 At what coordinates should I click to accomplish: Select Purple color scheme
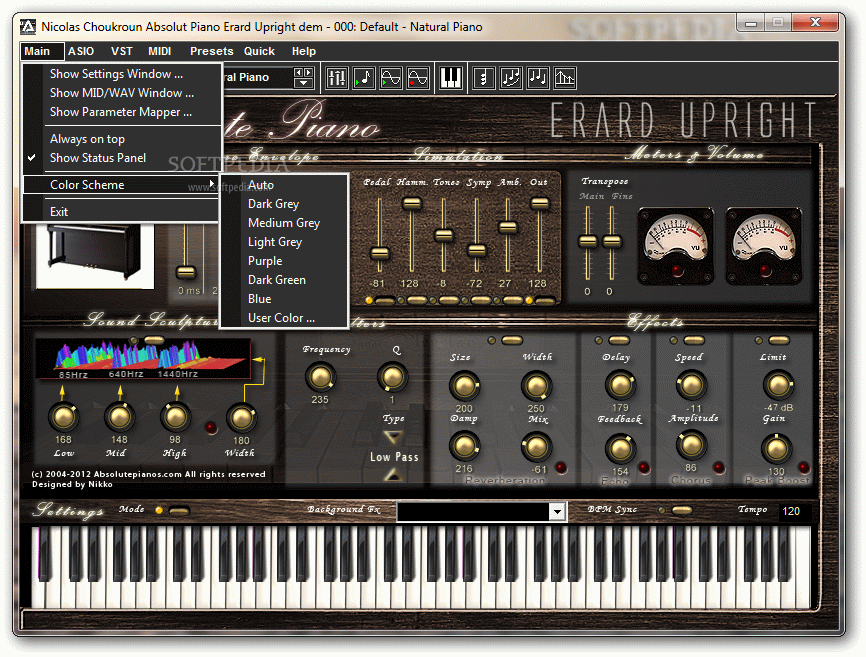point(284,261)
